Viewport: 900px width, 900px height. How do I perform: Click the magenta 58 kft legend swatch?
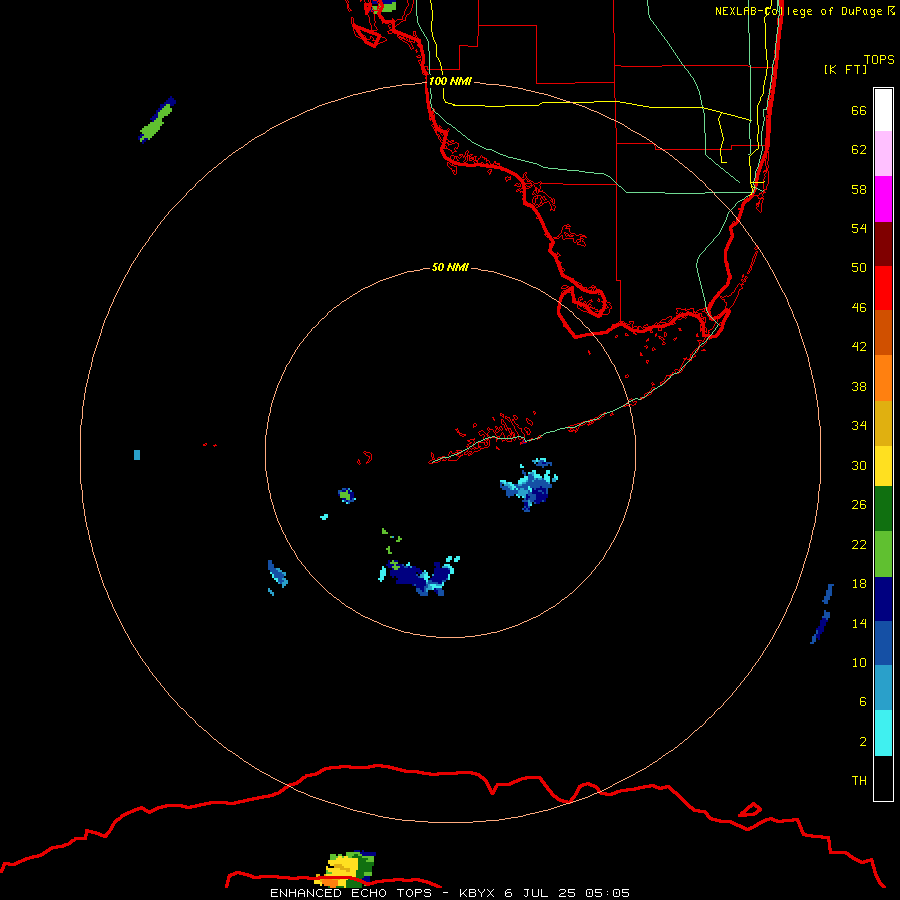883,199
